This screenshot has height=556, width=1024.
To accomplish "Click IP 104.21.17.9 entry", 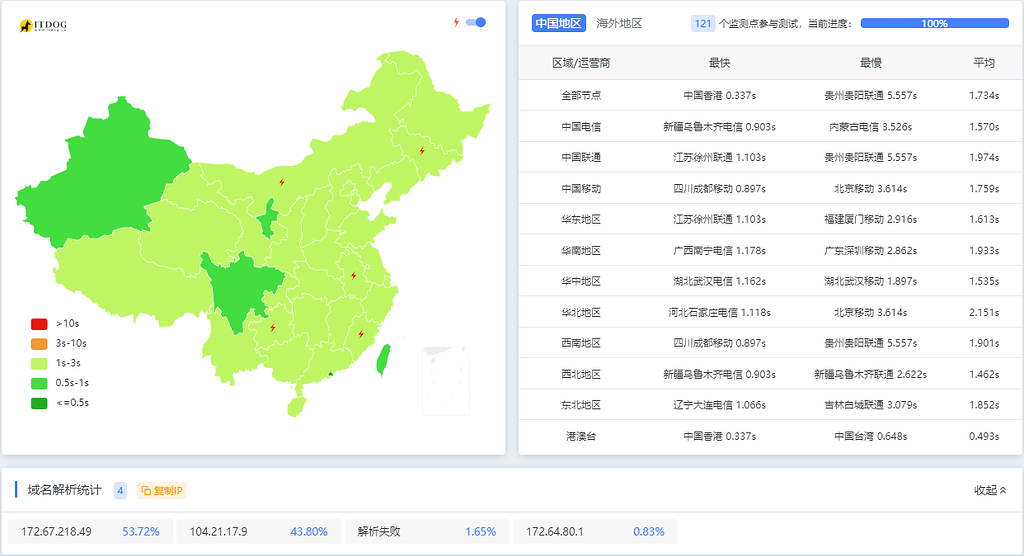I will click(x=258, y=531).
